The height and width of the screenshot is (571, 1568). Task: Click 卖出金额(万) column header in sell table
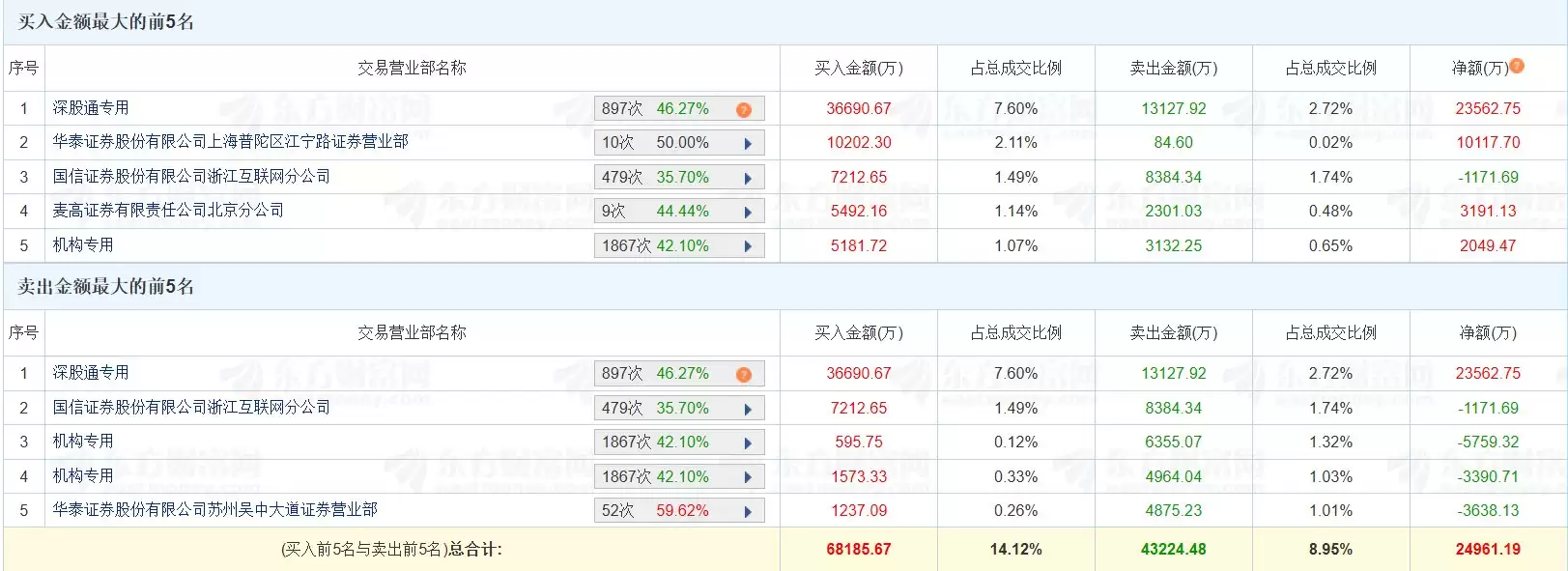1173,333
